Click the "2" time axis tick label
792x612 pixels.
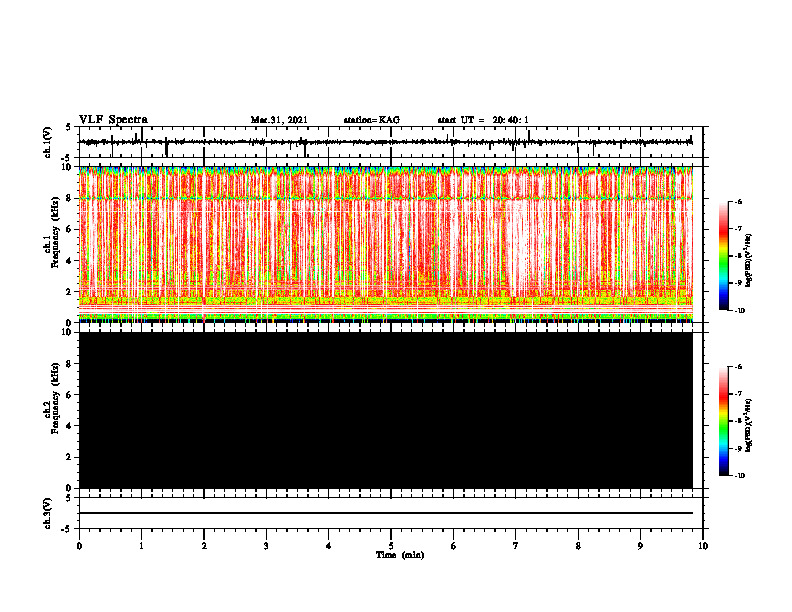pos(204,546)
